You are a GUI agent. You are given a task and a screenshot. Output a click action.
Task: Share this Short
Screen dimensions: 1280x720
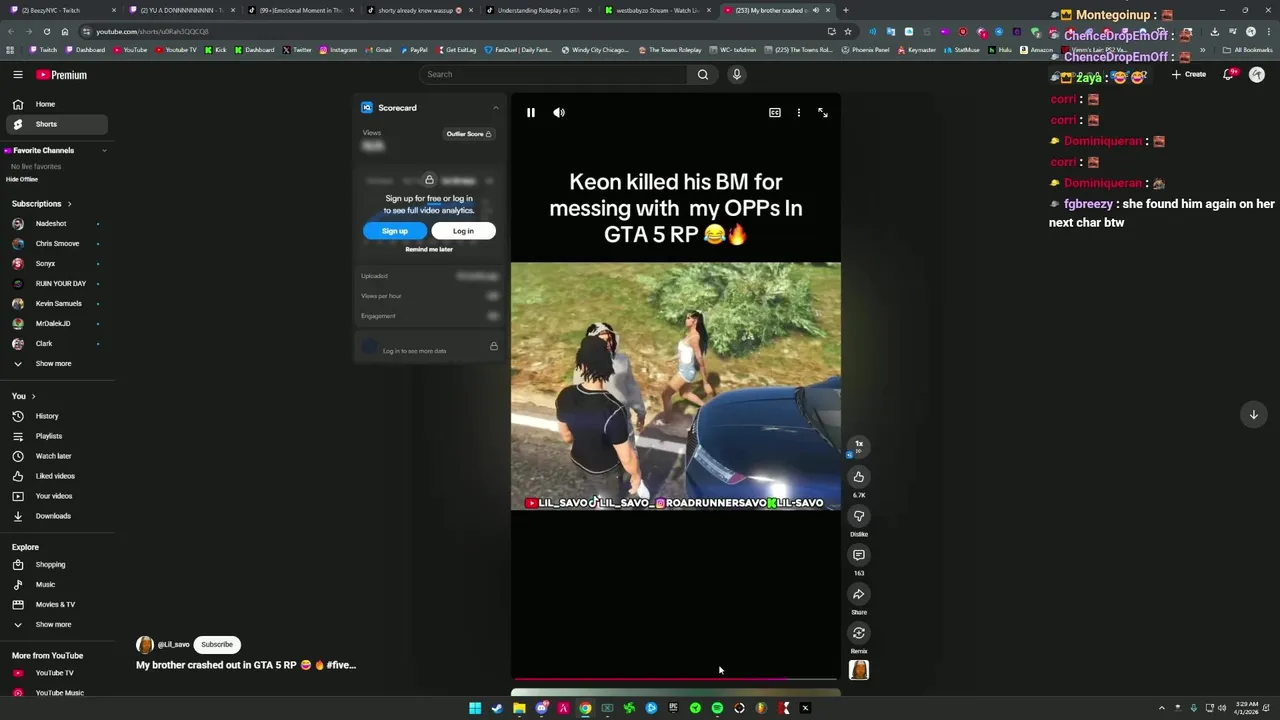[x=859, y=594]
